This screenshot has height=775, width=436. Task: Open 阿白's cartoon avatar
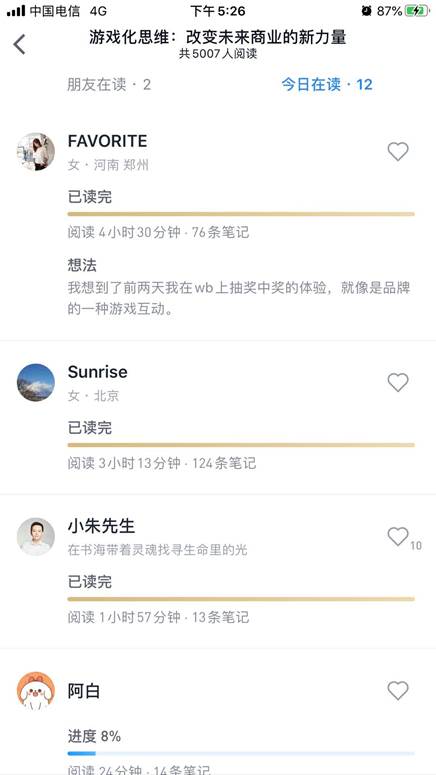click(36, 691)
